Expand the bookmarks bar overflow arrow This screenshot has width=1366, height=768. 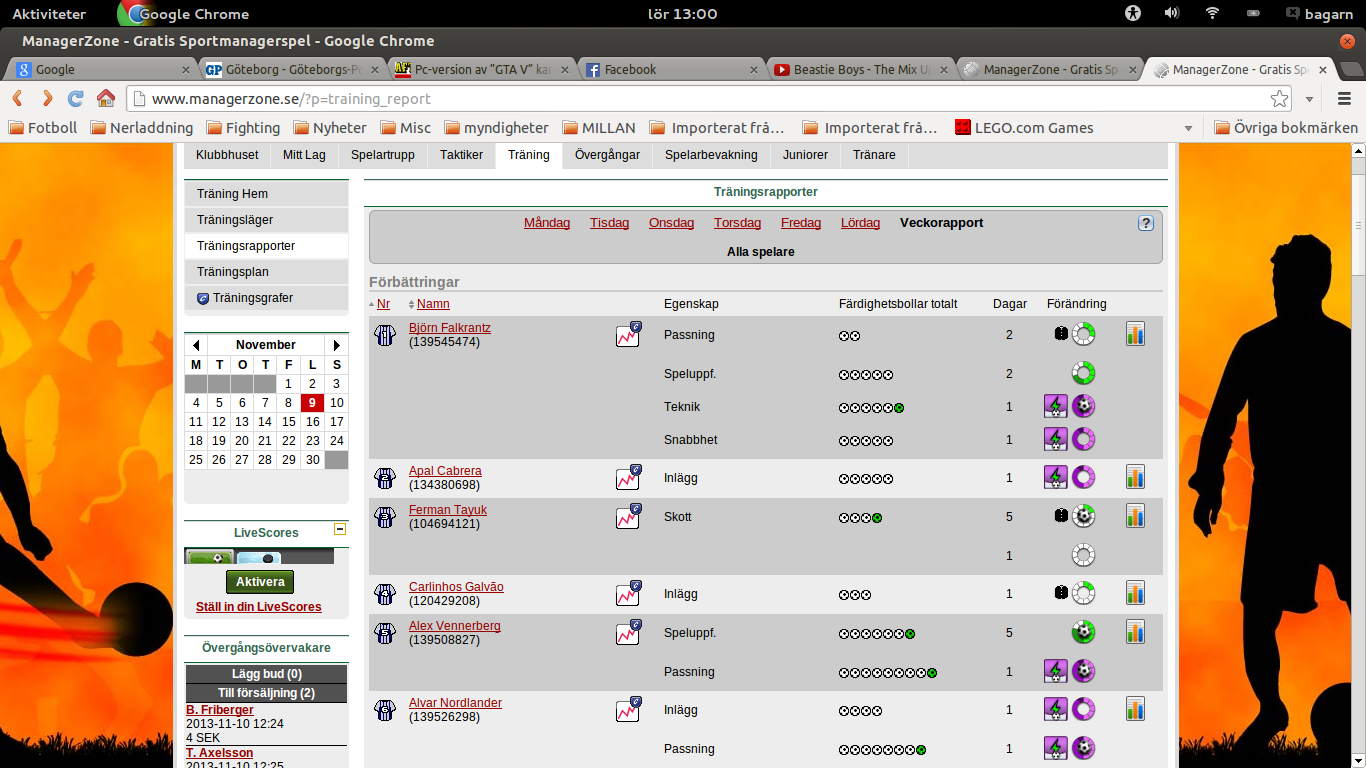(x=1188, y=128)
